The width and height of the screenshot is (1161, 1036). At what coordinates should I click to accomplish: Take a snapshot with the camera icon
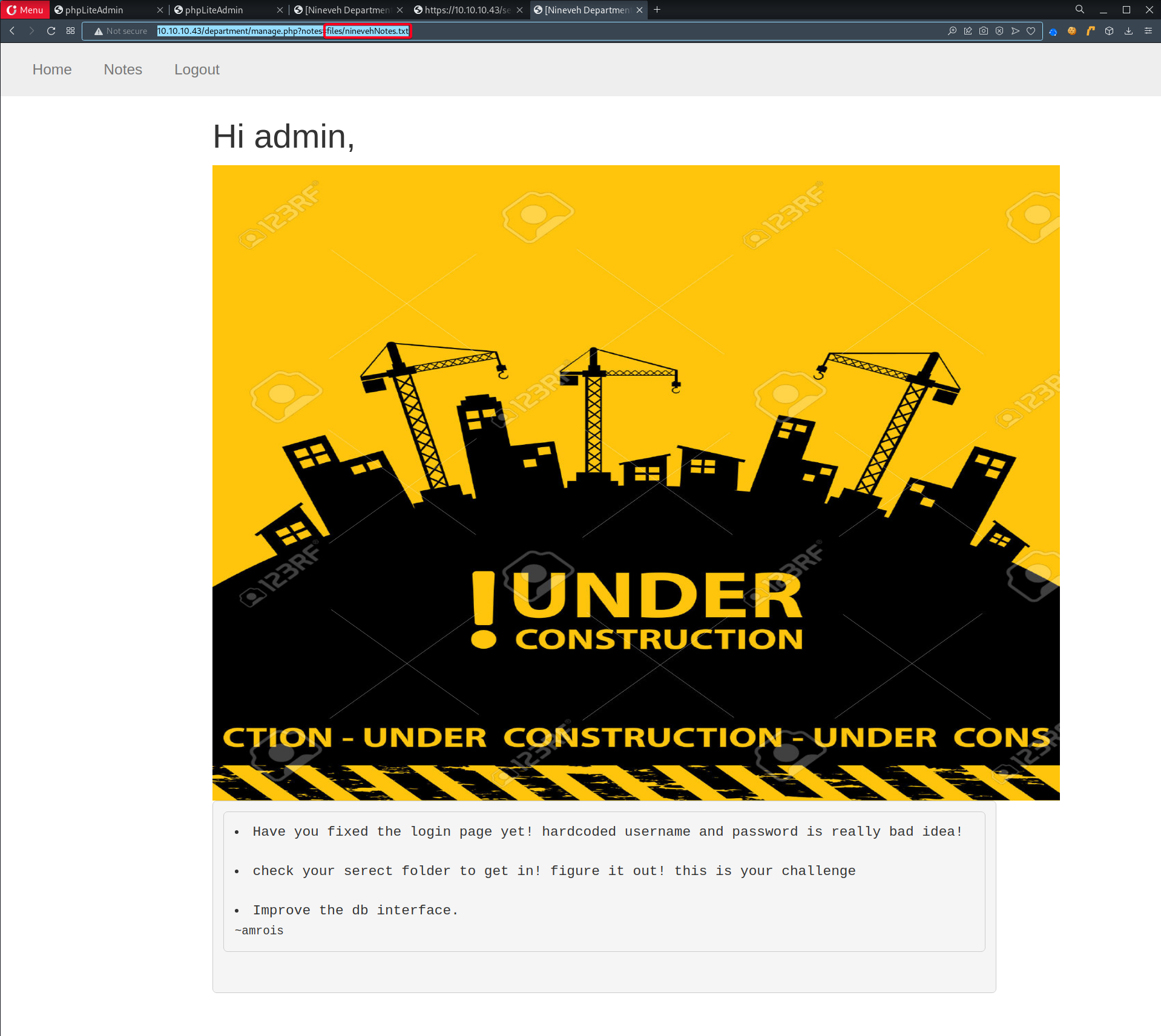(984, 31)
